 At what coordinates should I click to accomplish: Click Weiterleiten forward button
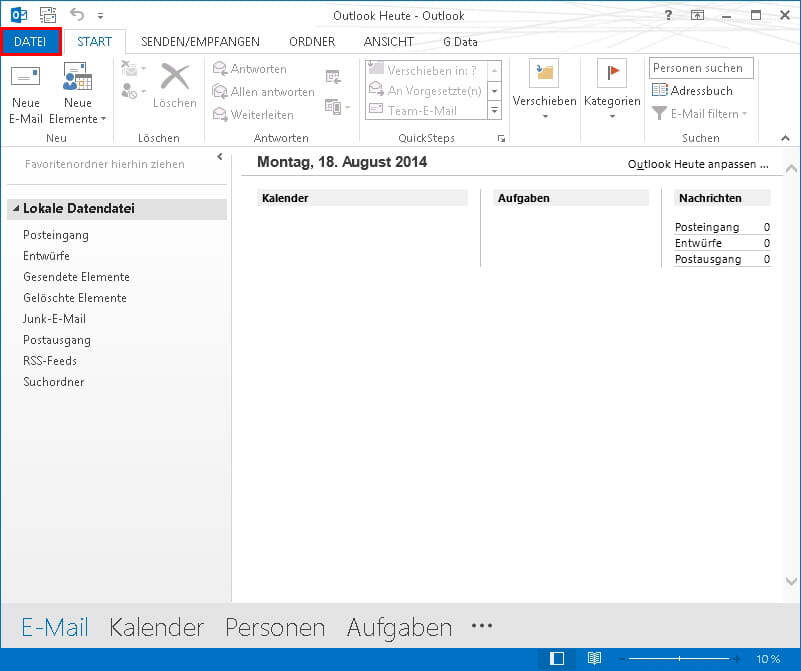click(x=253, y=114)
